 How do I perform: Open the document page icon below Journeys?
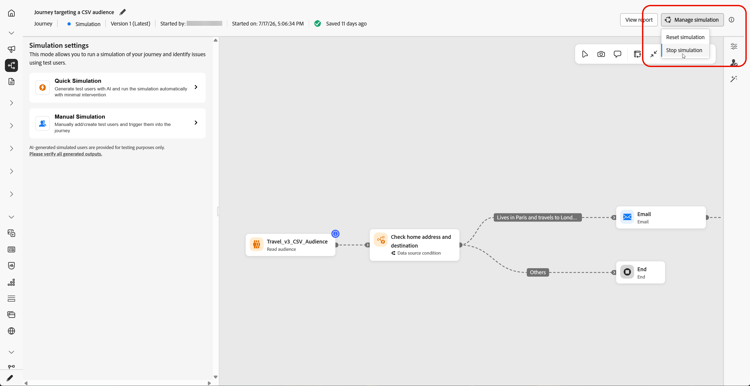pyautogui.click(x=11, y=82)
